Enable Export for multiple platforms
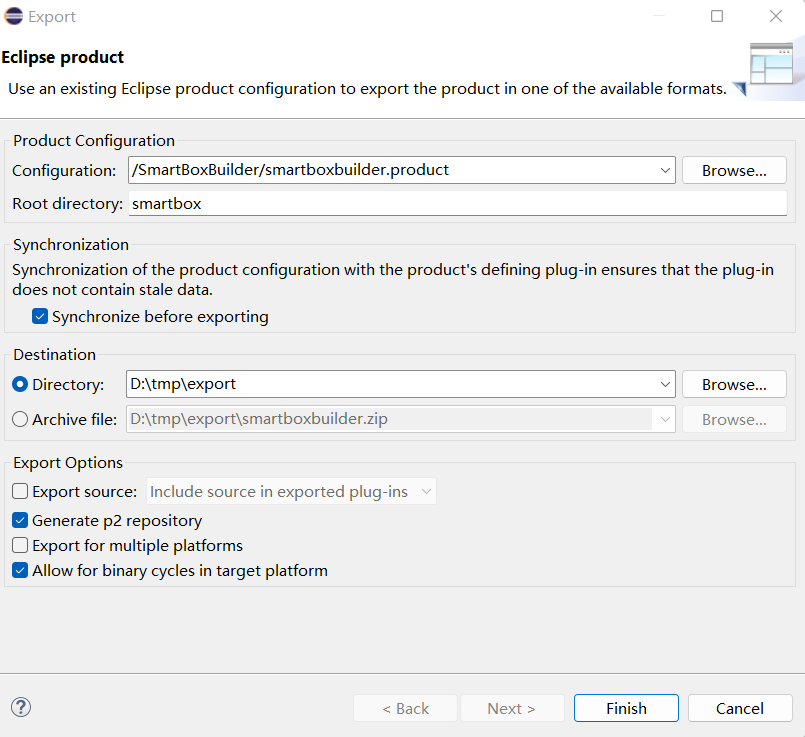Image resolution: width=805 pixels, height=737 pixels. pyautogui.click(x=20, y=545)
